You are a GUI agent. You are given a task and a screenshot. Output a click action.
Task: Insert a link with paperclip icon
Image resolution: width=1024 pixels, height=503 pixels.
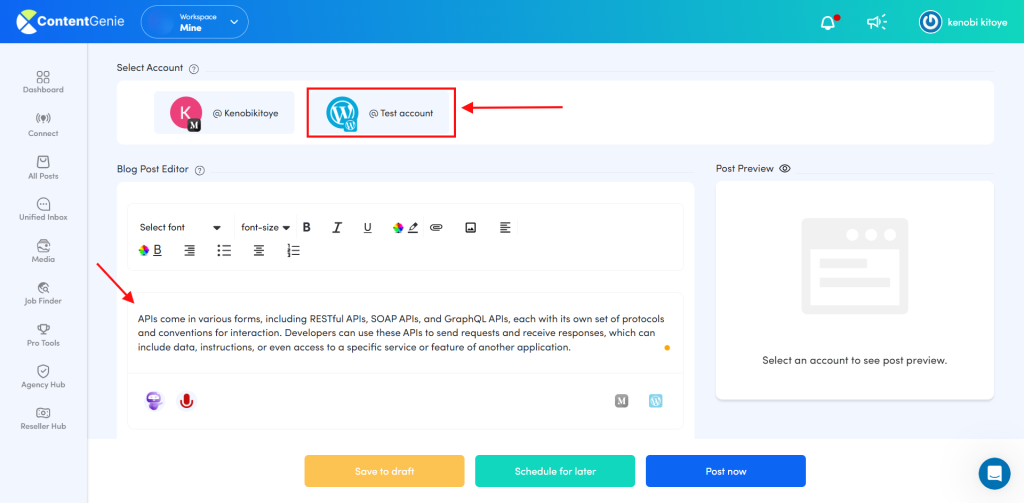click(x=436, y=227)
